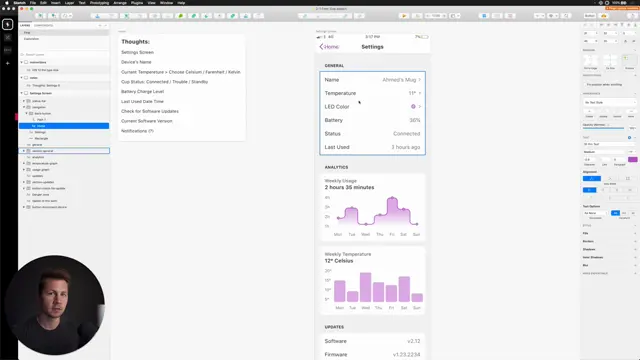Switch to the Layers tab

click(25, 25)
